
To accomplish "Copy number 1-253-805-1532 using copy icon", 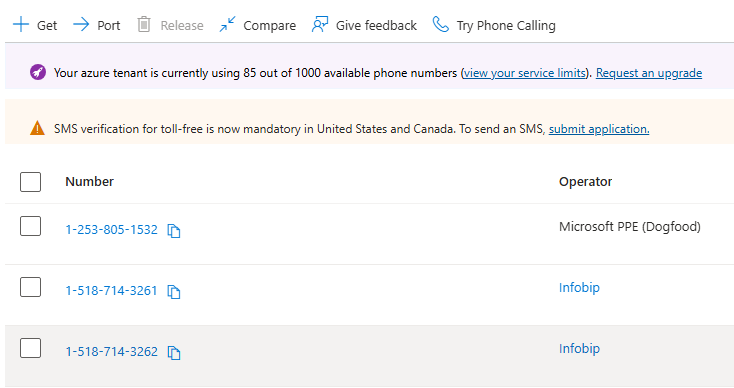I will pos(174,231).
